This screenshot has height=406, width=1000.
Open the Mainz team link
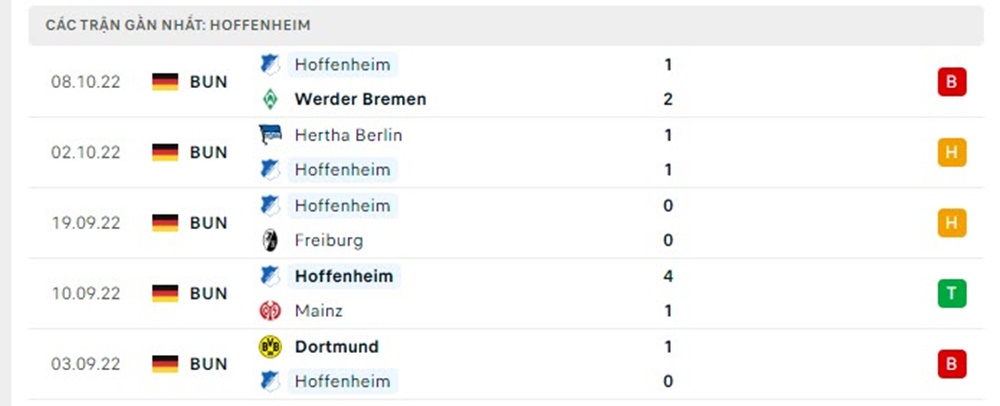[x=319, y=311]
